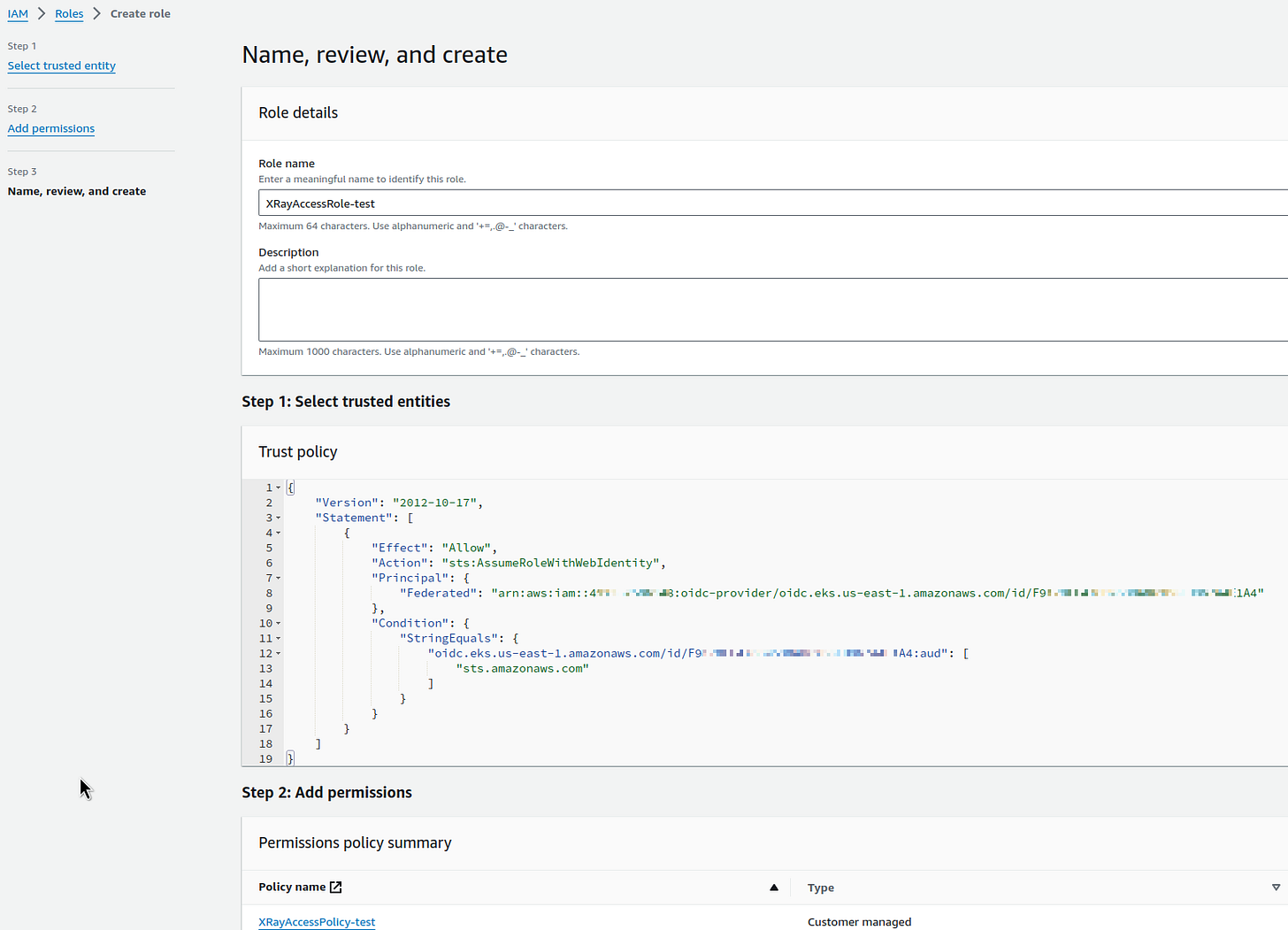Open the XRayAccessPolicy-test policy link

point(317,922)
